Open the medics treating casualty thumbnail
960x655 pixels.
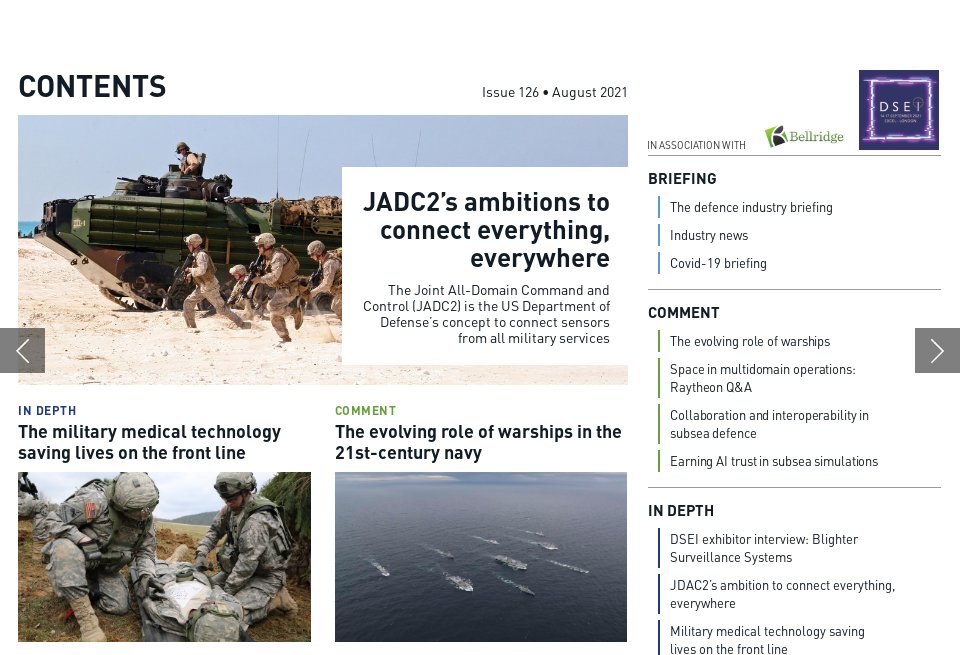coord(164,556)
